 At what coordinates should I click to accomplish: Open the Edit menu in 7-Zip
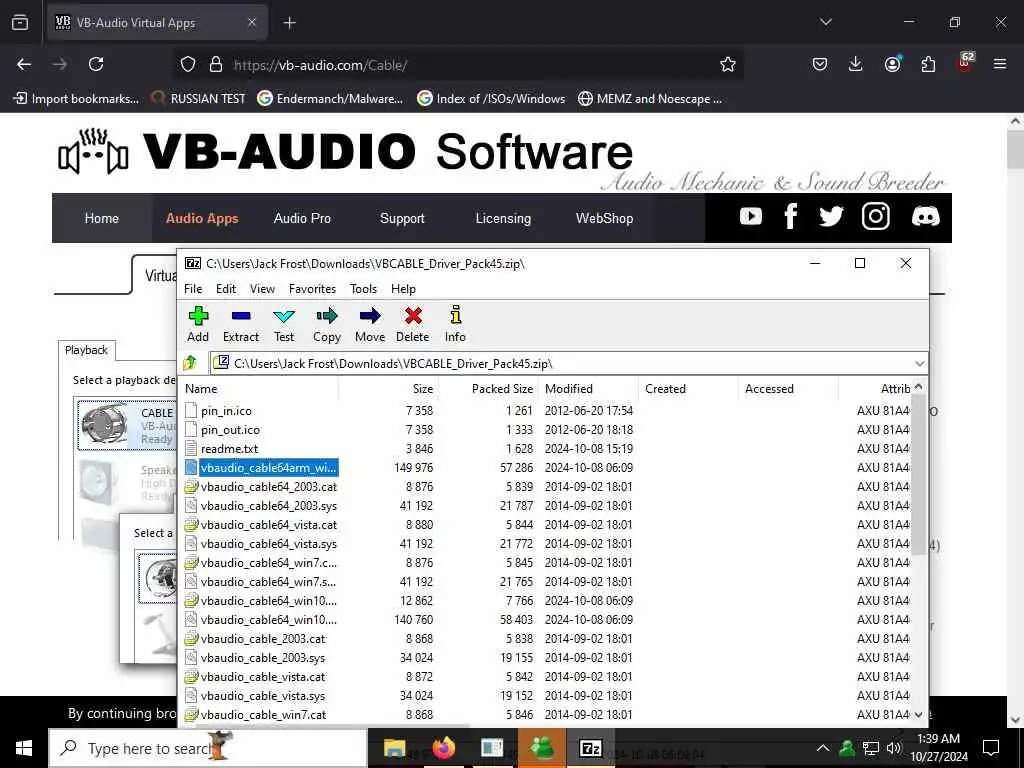tap(226, 289)
